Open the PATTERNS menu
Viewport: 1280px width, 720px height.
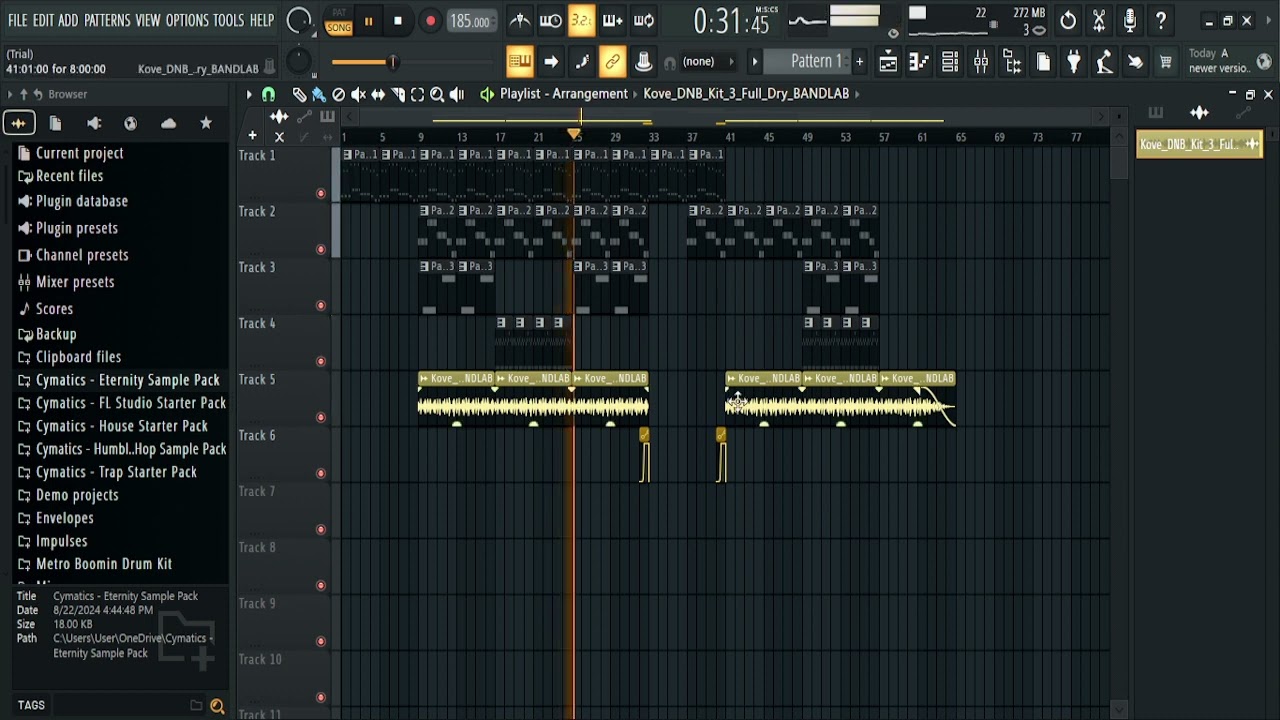[x=107, y=20]
